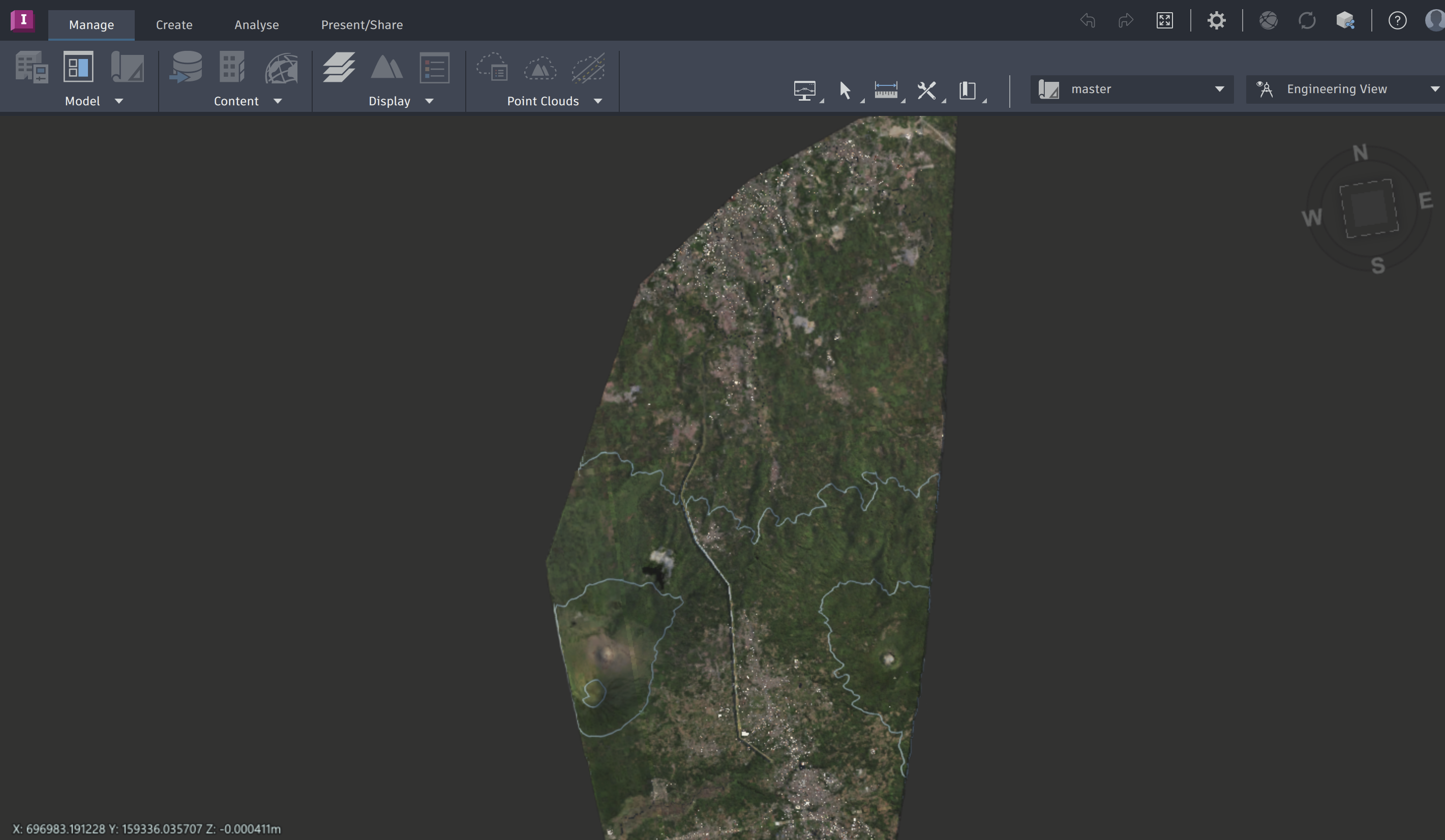
Task: Toggle the profile view monitor icon
Action: point(804,90)
